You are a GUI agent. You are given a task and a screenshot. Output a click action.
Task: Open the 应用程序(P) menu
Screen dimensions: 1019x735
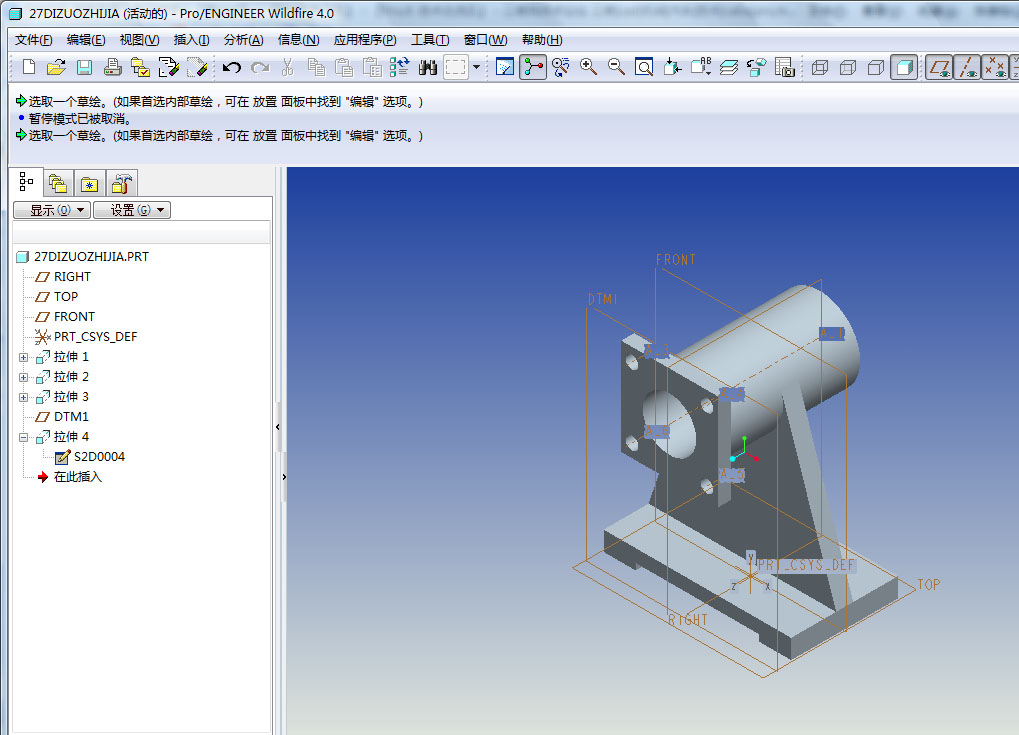[x=365, y=40]
